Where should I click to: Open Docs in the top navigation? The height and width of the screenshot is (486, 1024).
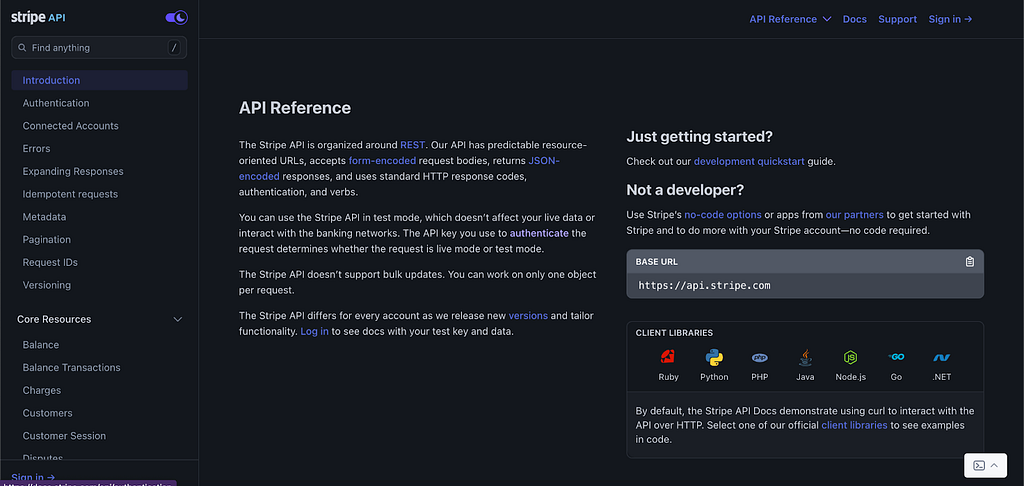pyautogui.click(x=855, y=19)
